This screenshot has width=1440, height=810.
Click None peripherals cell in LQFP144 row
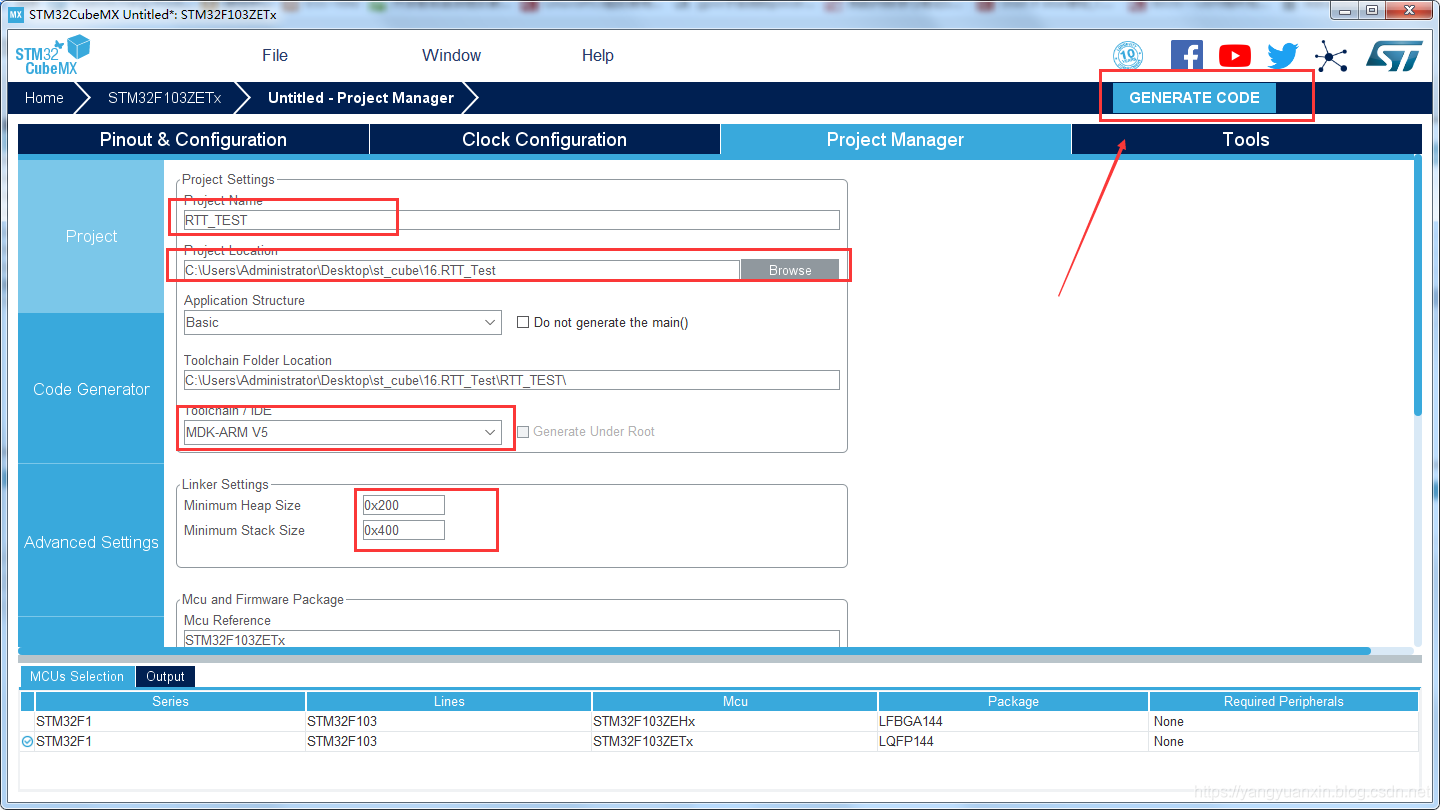tap(1284, 741)
